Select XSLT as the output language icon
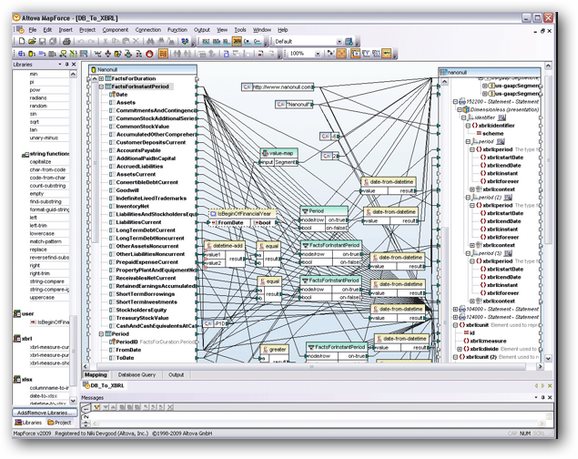 coord(206,41)
